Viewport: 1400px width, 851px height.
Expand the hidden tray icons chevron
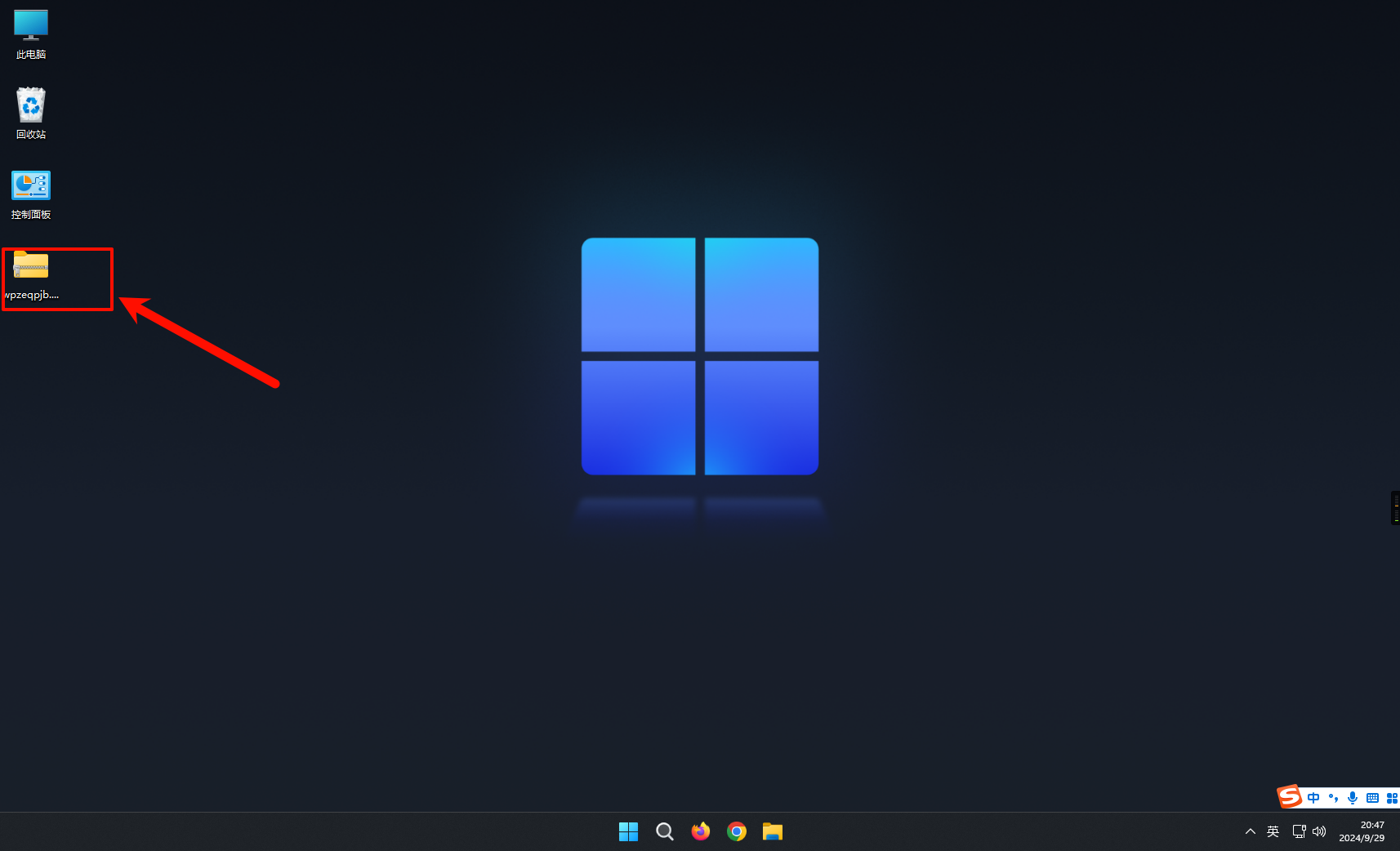tap(1251, 831)
